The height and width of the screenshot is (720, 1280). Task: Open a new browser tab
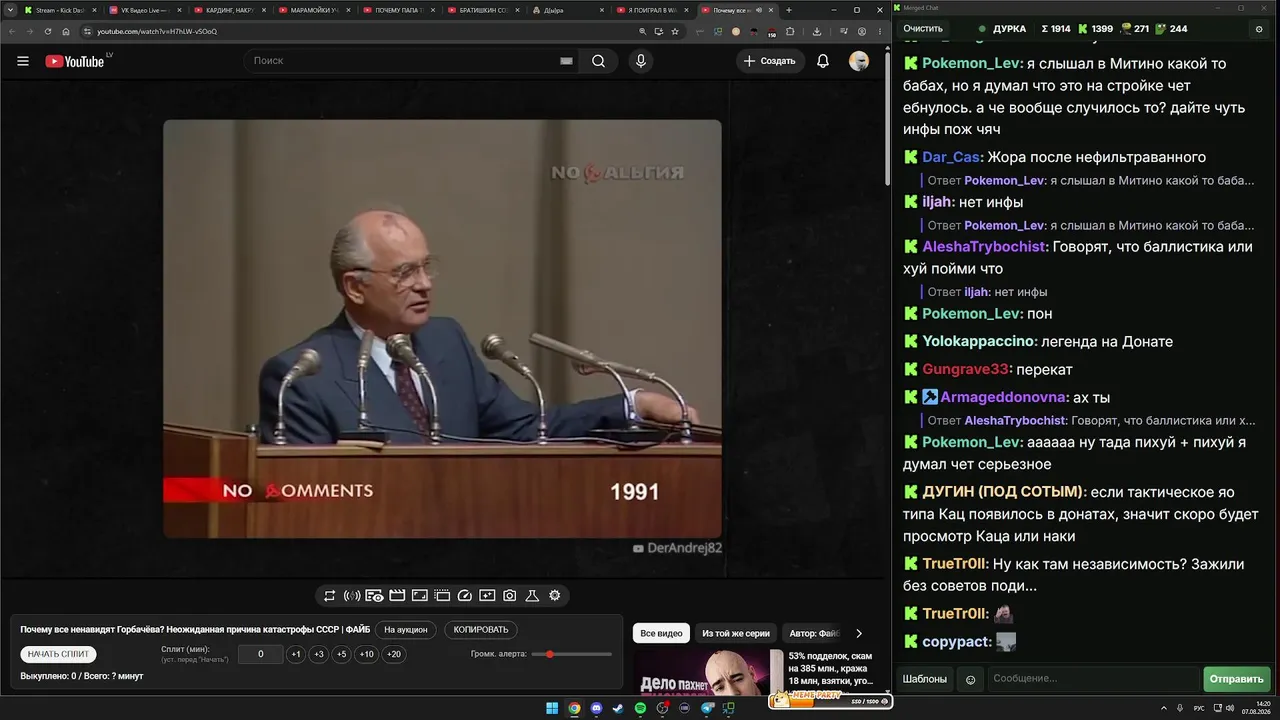click(x=789, y=10)
